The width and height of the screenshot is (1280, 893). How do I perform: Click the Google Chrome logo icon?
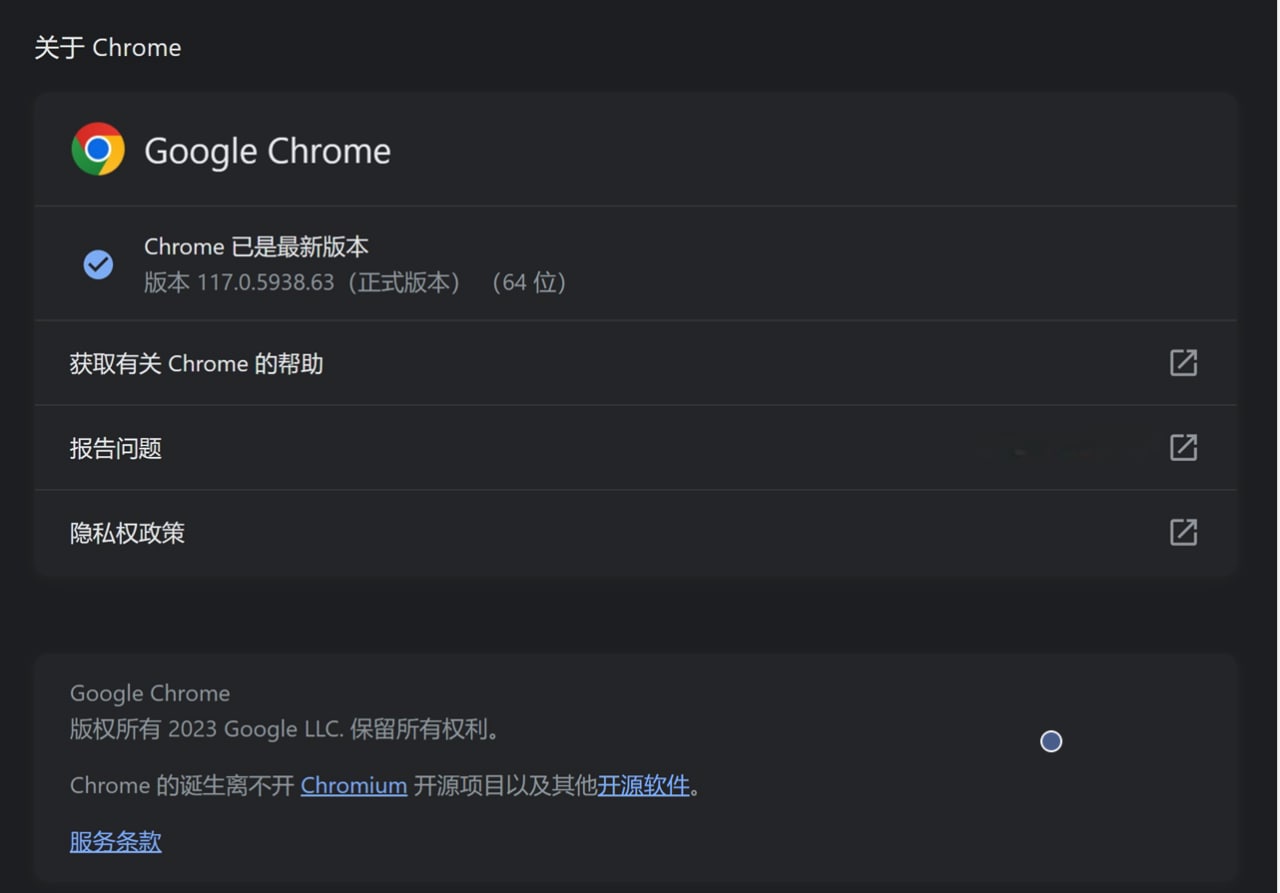(98, 150)
